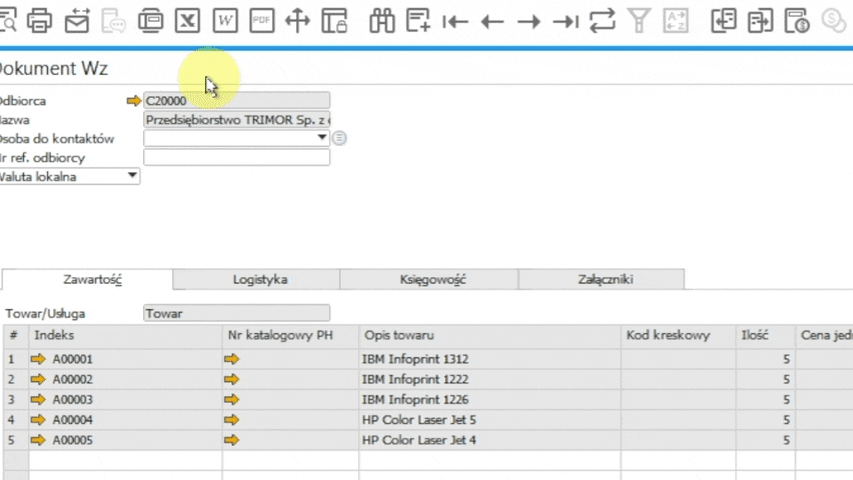853x480 pixels.
Task: Click catalog number arrow for HP Color Laser Jet 4
Action: point(232,440)
